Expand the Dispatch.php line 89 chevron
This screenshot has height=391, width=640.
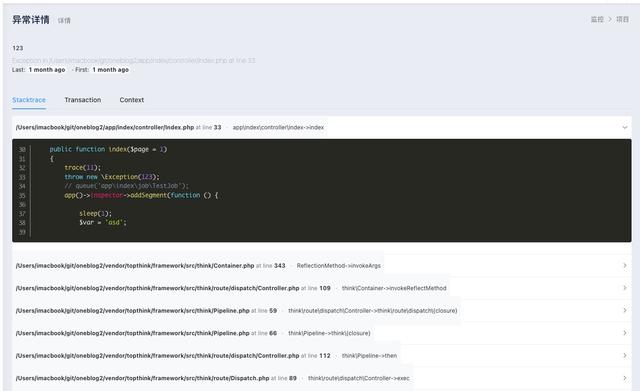pyautogui.click(x=624, y=378)
